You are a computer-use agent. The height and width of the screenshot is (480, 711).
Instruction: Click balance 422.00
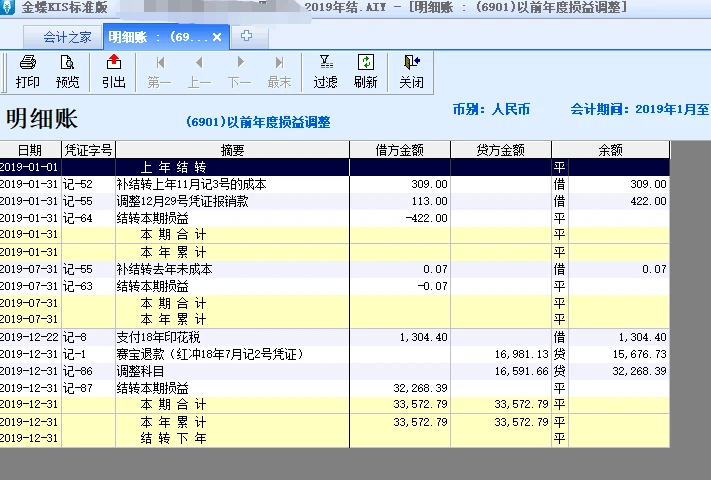pyautogui.click(x=648, y=201)
